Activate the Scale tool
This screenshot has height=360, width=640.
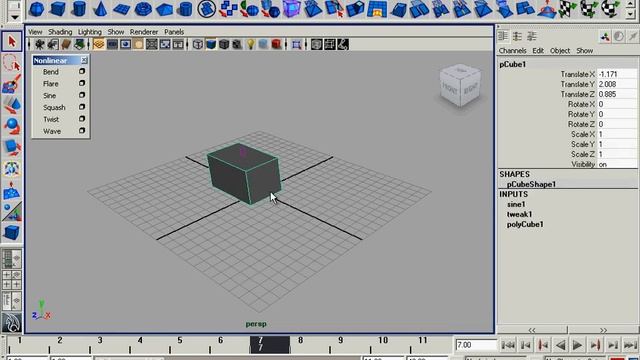pos(12,147)
